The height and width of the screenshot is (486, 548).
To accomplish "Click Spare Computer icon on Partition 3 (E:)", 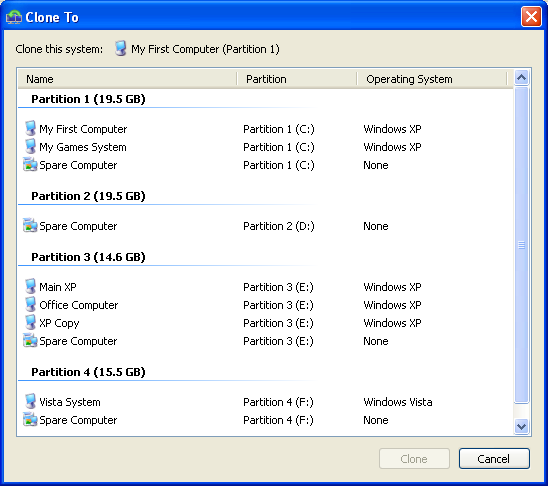I will pyautogui.click(x=30, y=340).
